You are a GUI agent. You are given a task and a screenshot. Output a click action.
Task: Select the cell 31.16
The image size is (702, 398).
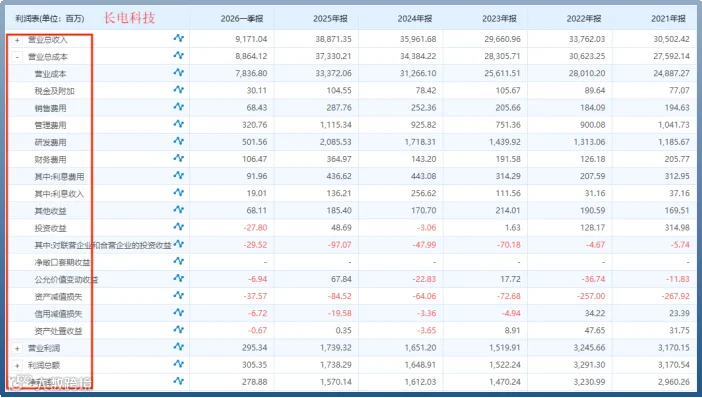(x=595, y=193)
